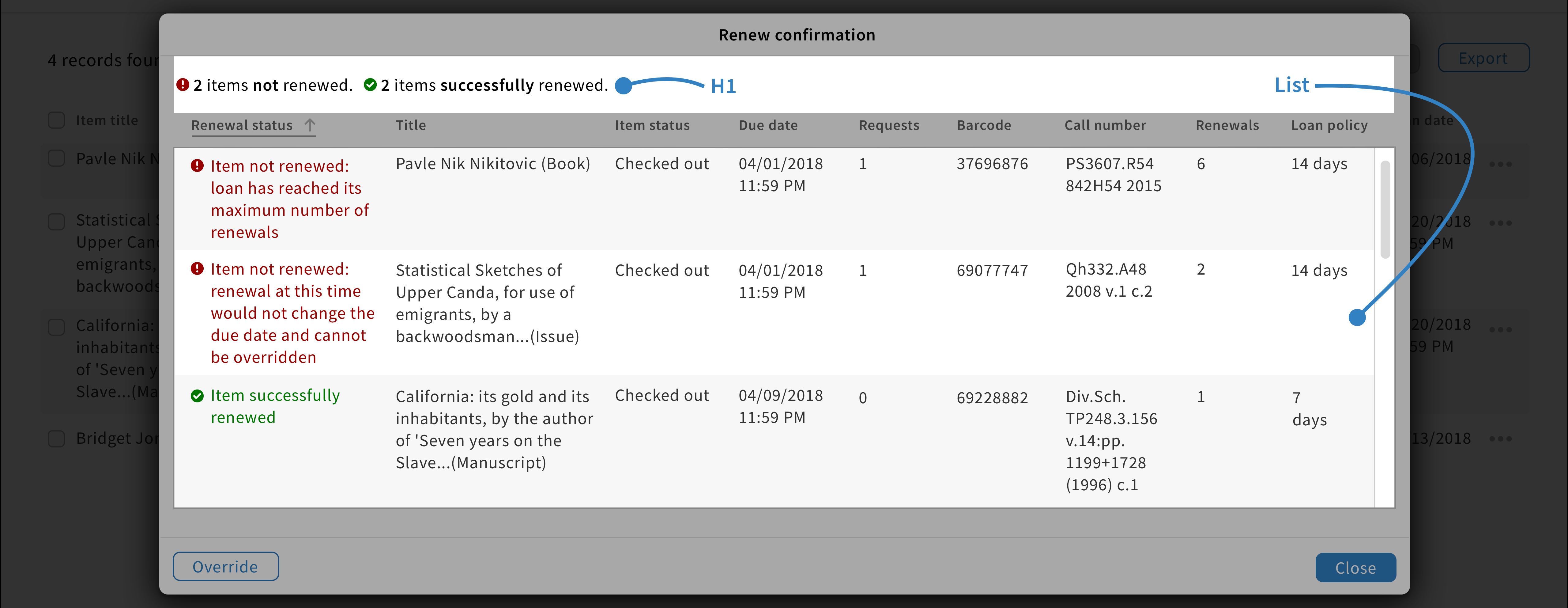Click red alert icon beside 2 items not renewed
The height and width of the screenshot is (608, 1568).
tap(183, 85)
